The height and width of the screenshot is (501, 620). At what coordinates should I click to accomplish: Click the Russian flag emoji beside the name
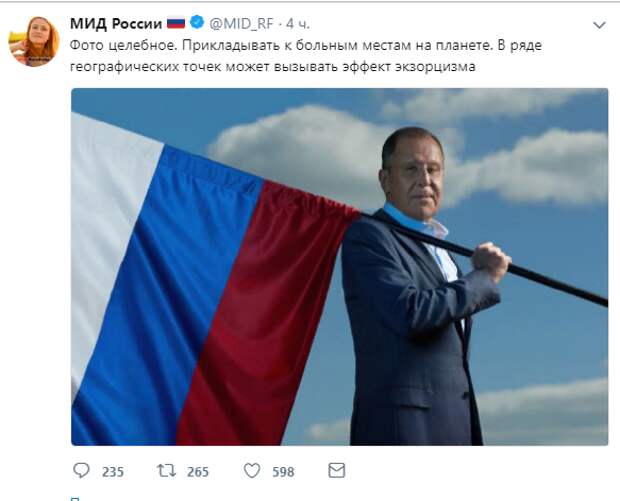(176, 23)
